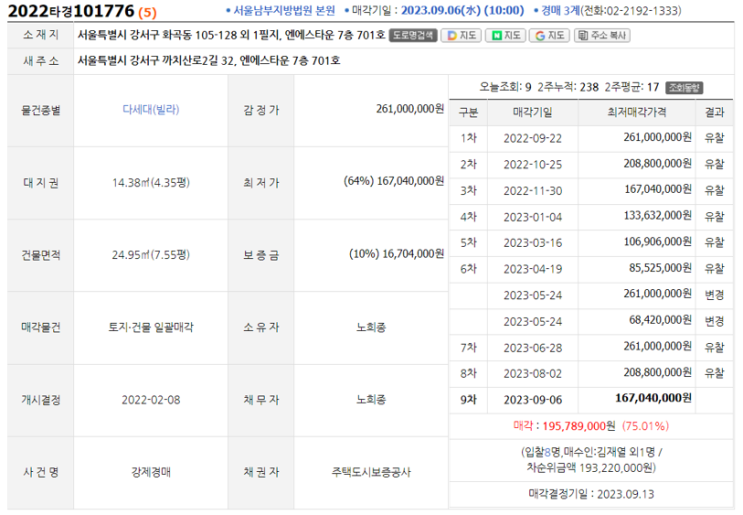Screen dimensions: 743x515
Task: Click the 조회동향 button
Action: (x=684, y=88)
